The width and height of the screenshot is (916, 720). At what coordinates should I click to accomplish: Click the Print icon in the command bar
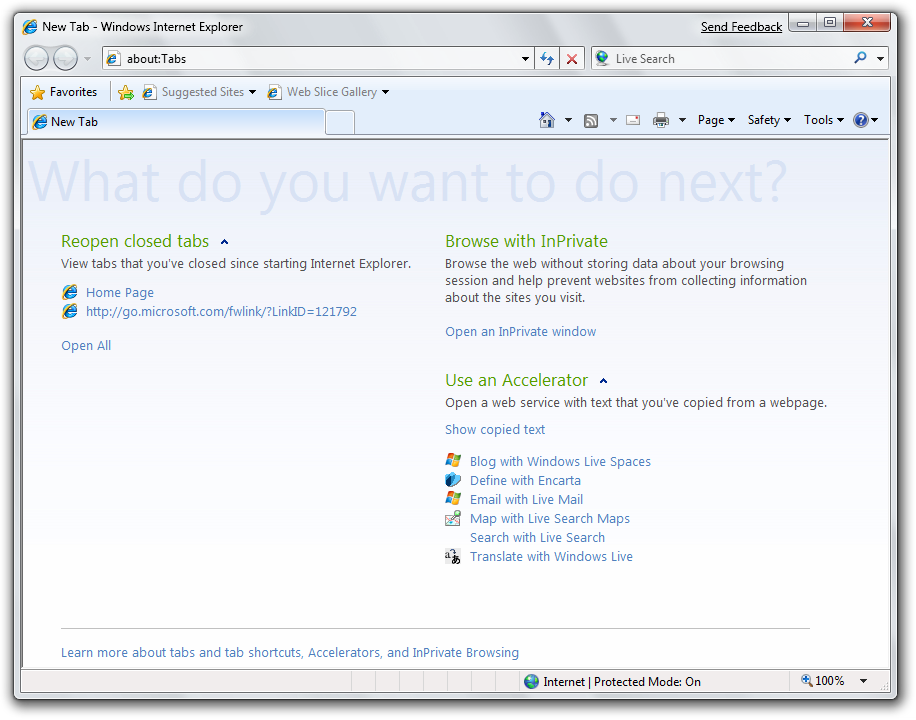click(x=661, y=120)
